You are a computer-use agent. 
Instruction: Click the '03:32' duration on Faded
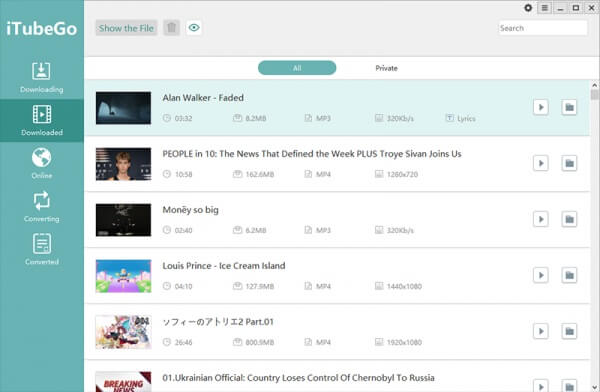click(183, 118)
